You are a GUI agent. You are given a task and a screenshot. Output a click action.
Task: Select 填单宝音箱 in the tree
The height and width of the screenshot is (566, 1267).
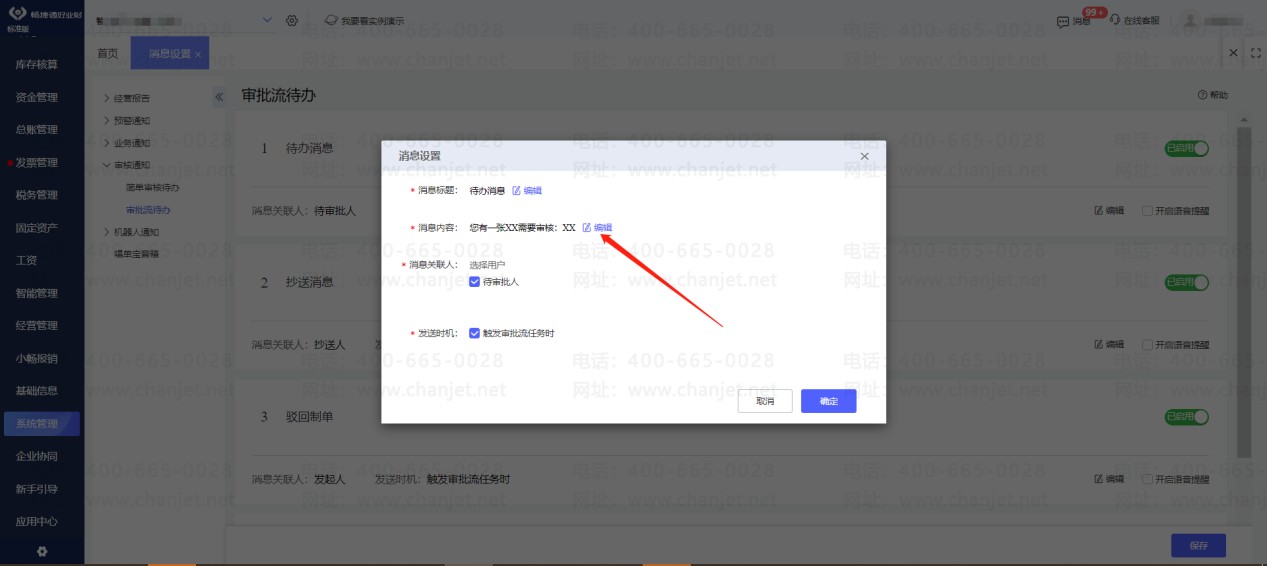coord(137,254)
